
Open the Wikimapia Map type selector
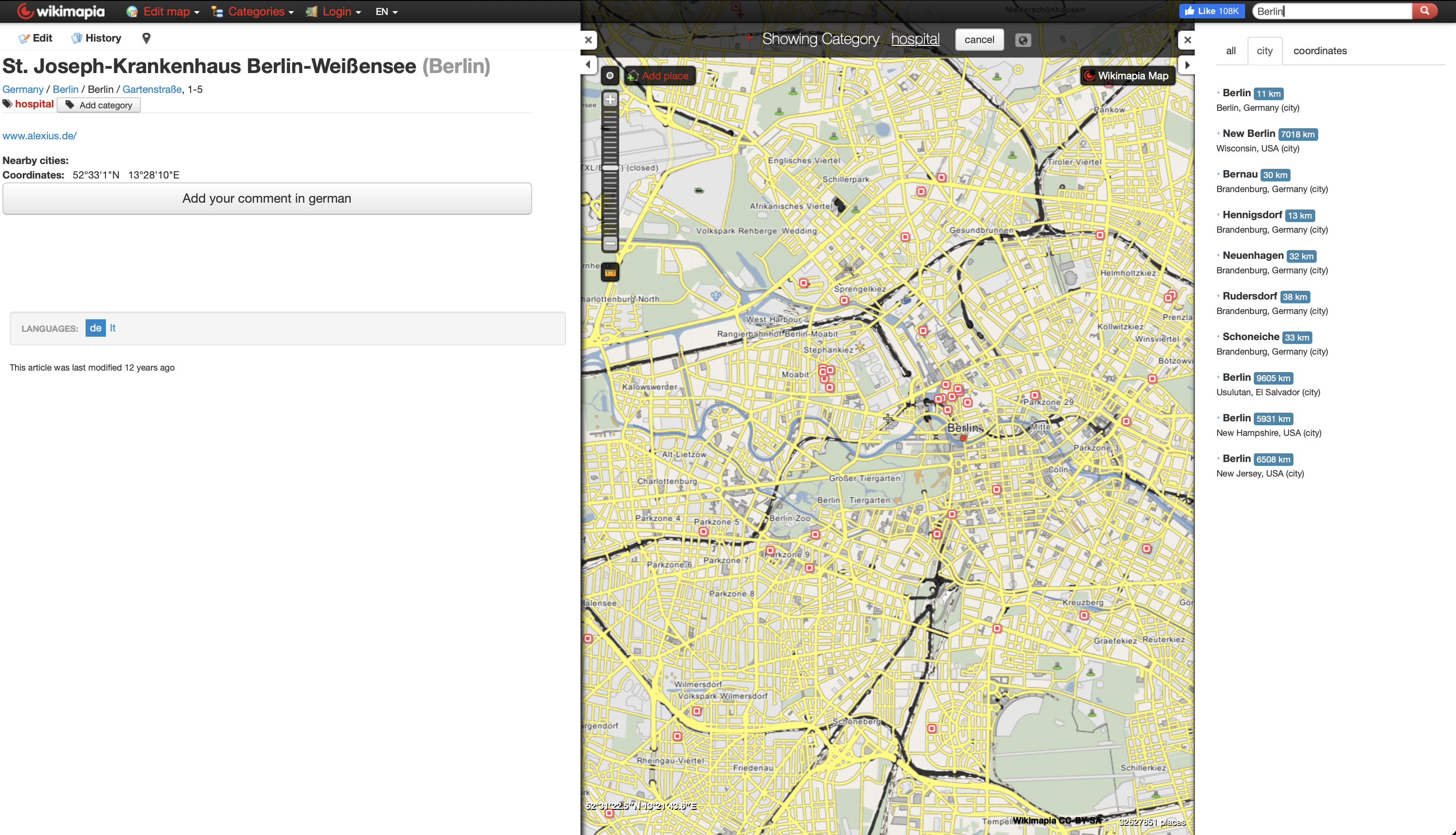tap(1128, 75)
